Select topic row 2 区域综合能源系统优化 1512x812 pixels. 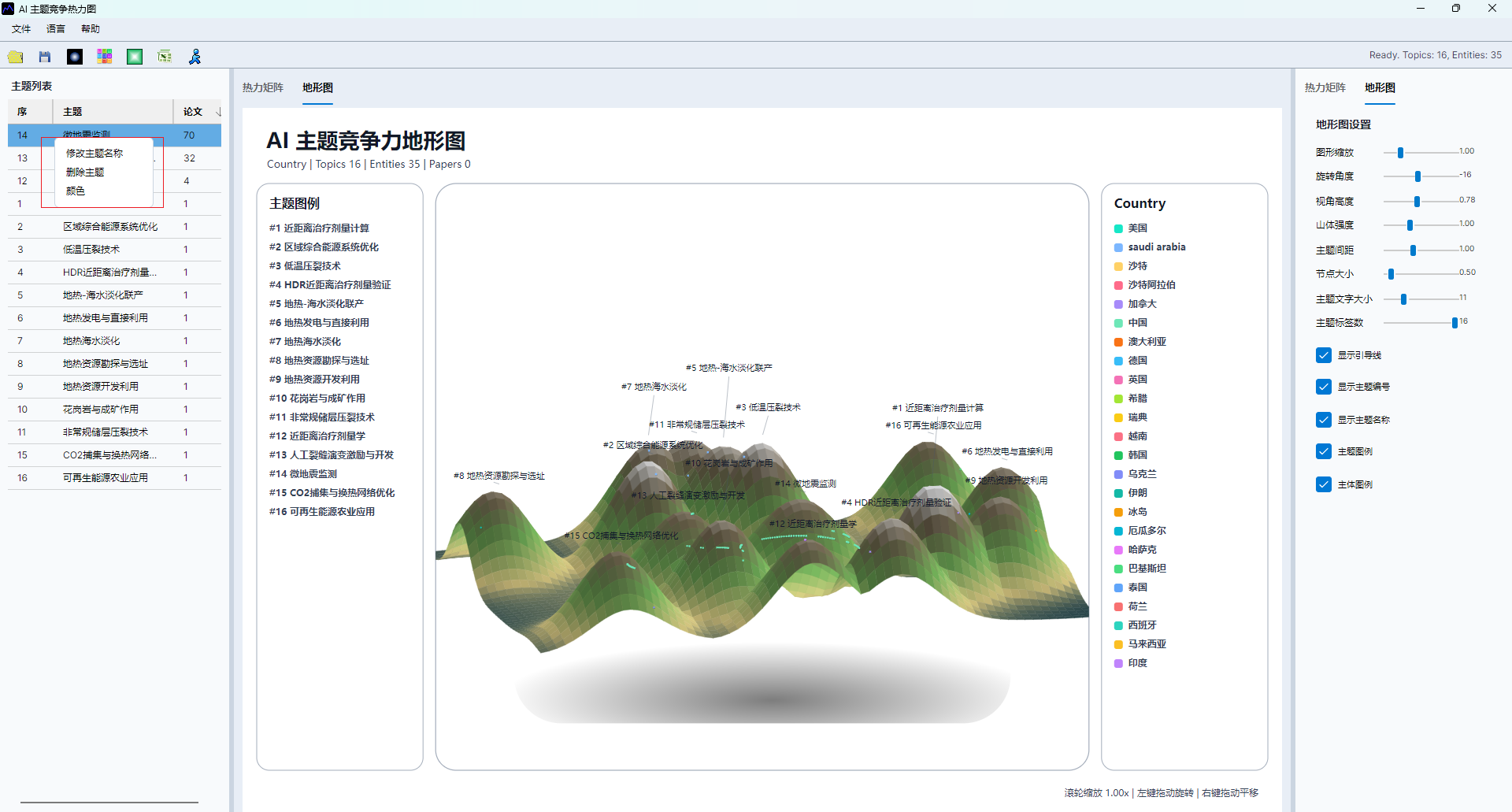(115, 227)
